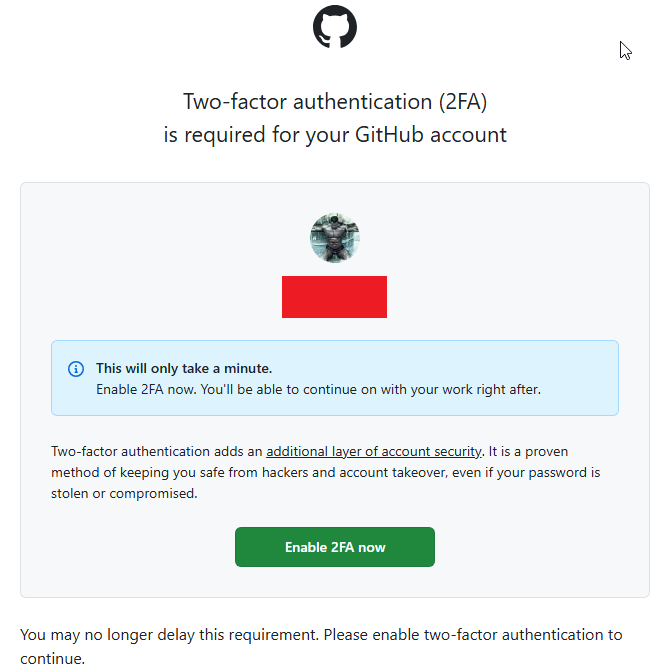Click the Two-factor authentication (2FA) heading

coord(335,102)
